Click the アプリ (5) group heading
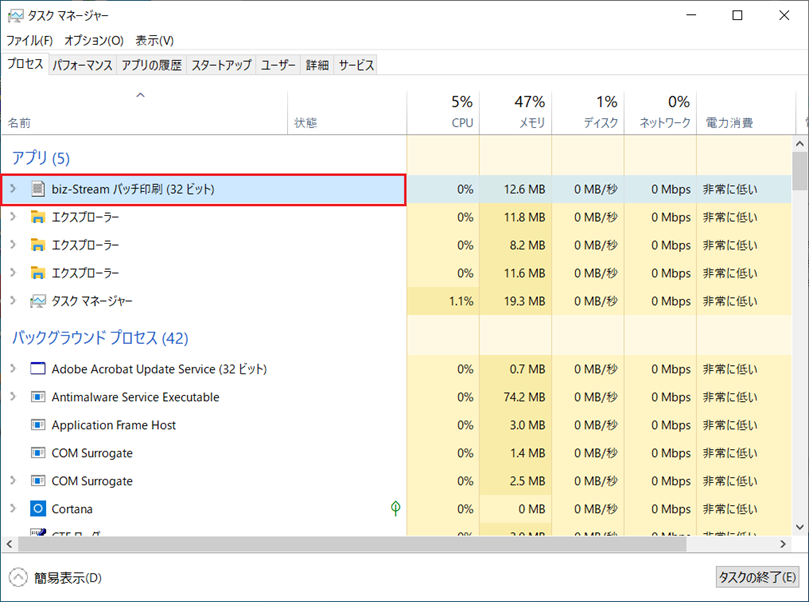 [x=41, y=158]
